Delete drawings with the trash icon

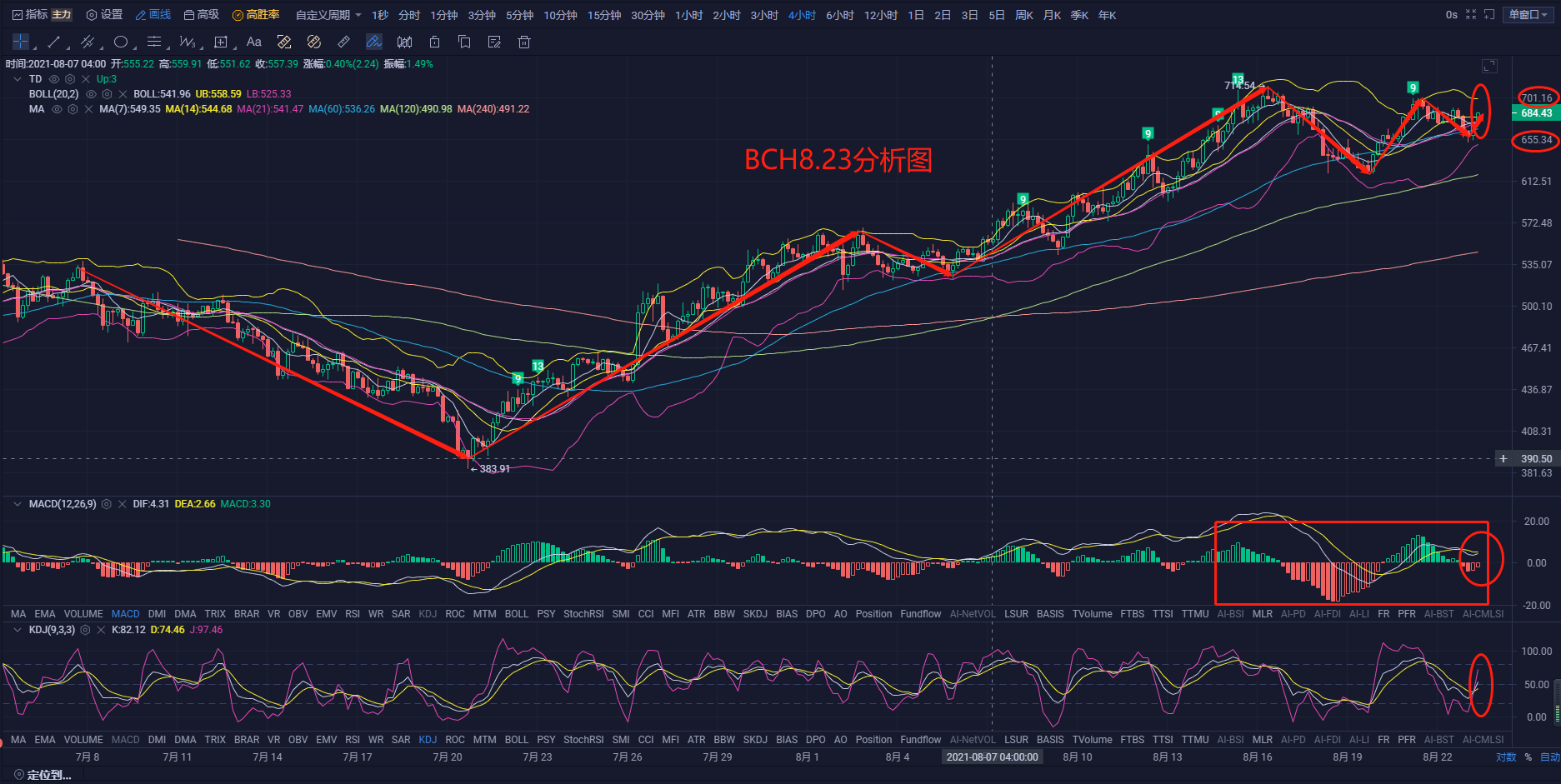pos(524,42)
